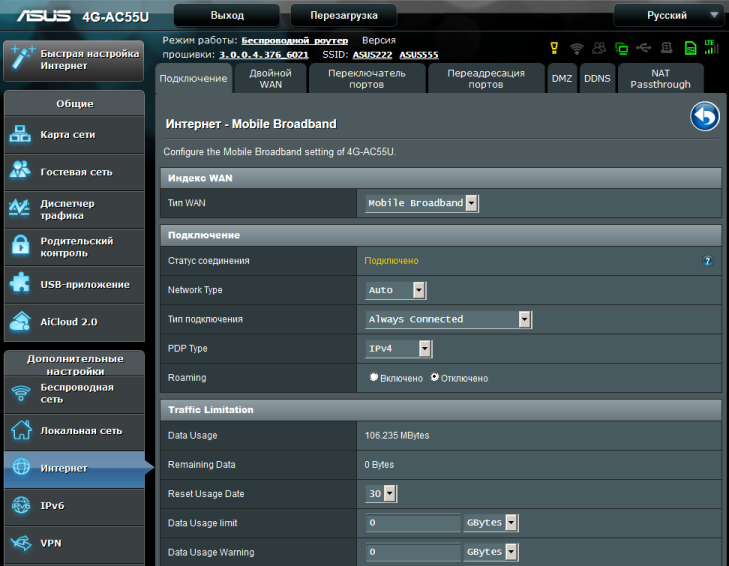This screenshot has height=566, width=729.
Task: Switch to the NAT Passthrough tab
Action: (660, 79)
